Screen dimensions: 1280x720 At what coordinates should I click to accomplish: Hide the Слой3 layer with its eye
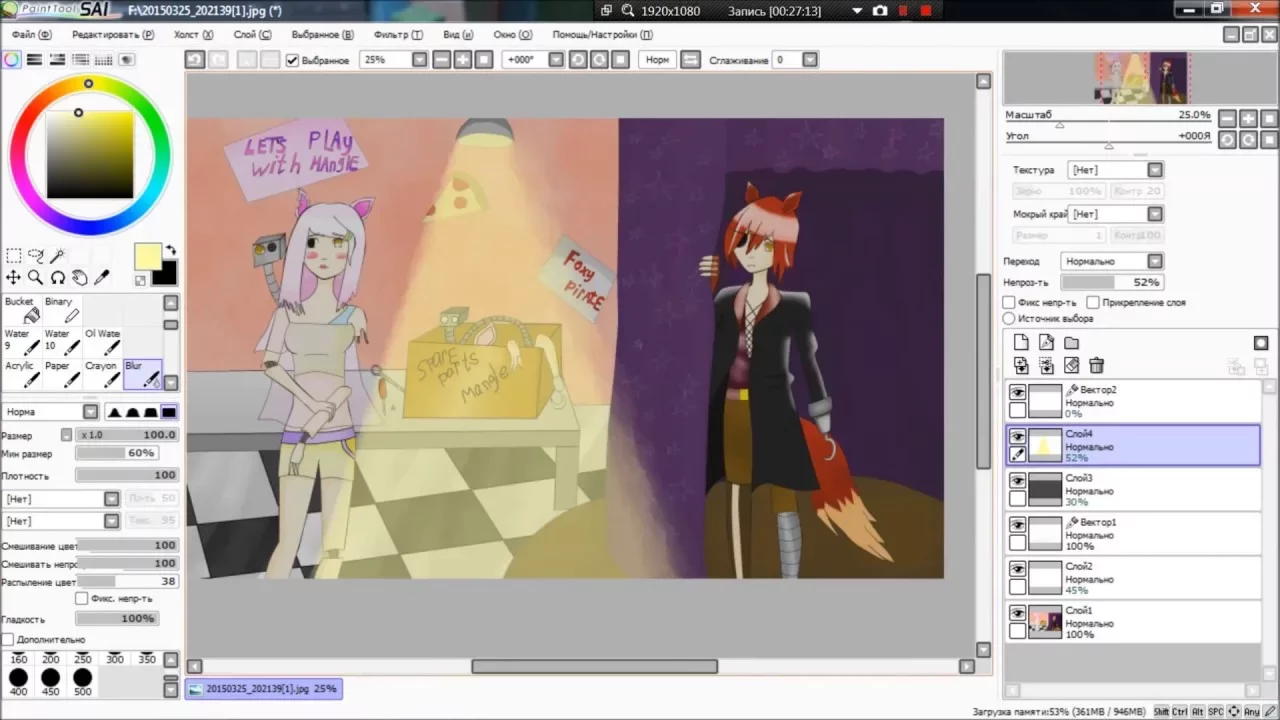click(x=1018, y=481)
